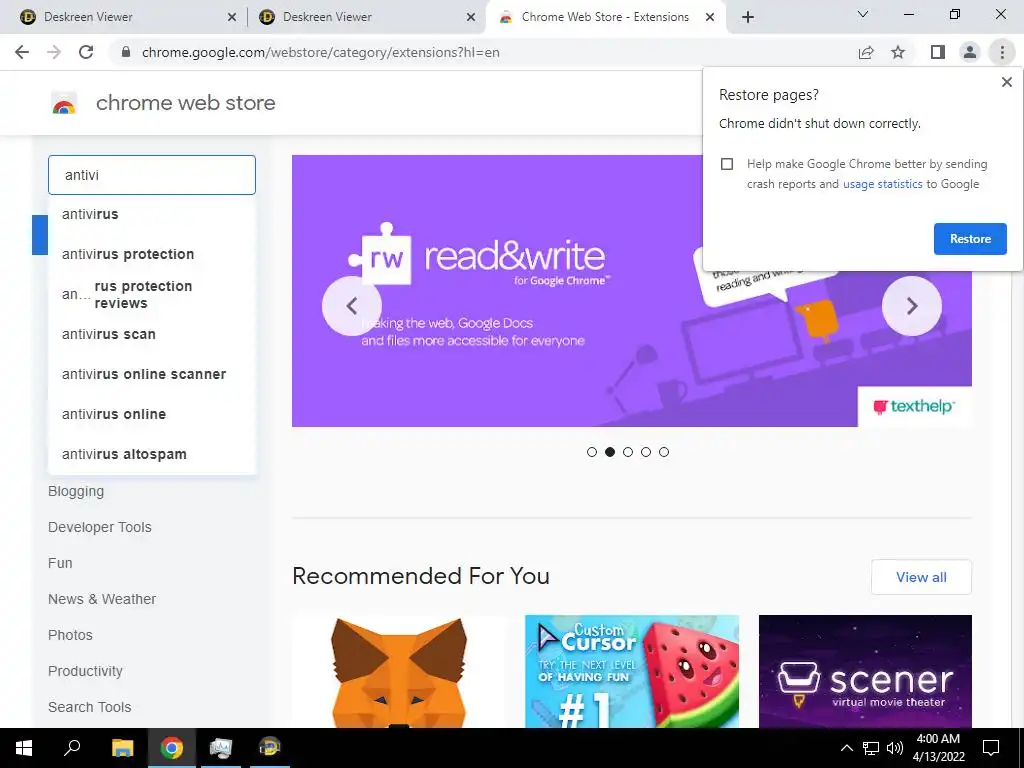Open the Search Tools category

click(x=89, y=707)
